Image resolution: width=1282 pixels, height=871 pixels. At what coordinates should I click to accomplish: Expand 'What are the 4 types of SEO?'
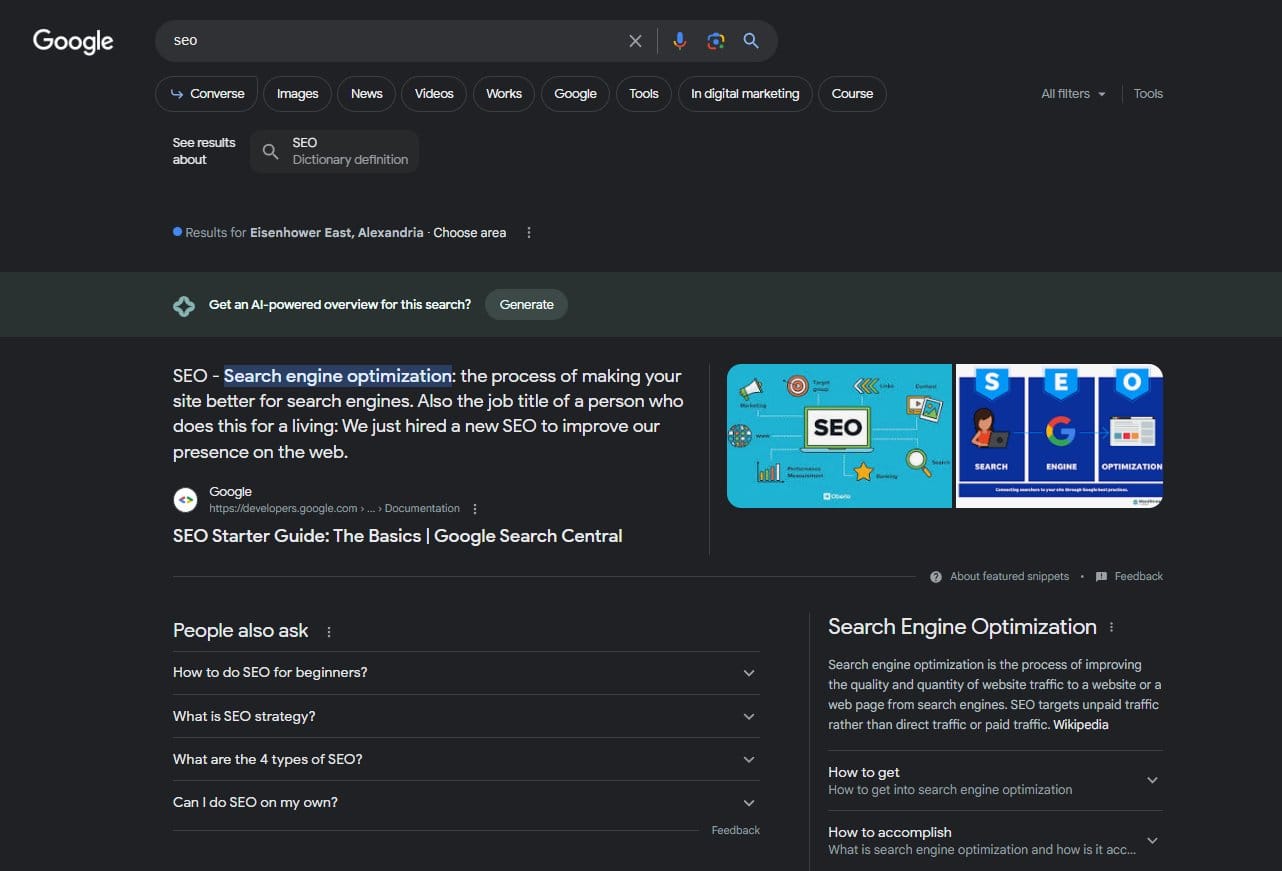pos(466,760)
